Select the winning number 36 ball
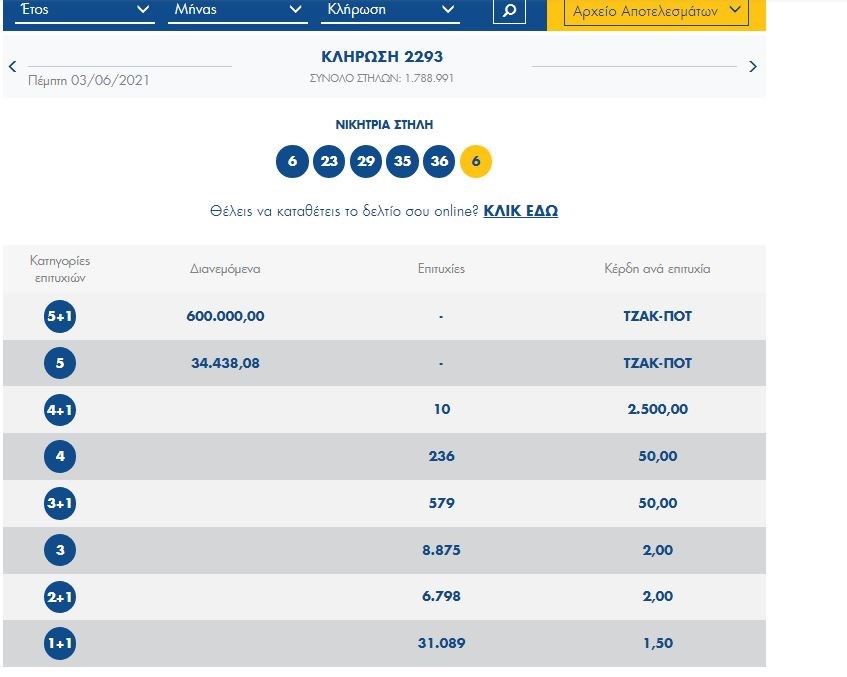Image resolution: width=847 pixels, height=677 pixels. point(439,161)
